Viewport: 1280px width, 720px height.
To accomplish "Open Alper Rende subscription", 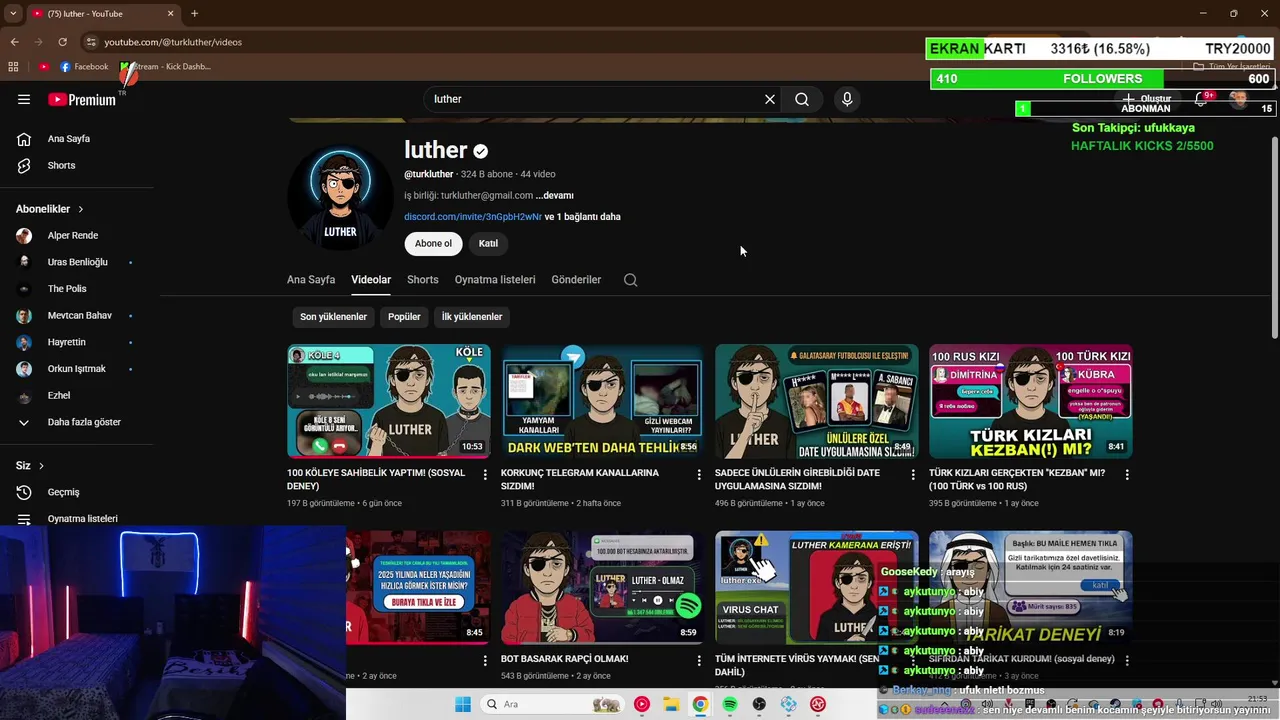I will tap(73, 235).
